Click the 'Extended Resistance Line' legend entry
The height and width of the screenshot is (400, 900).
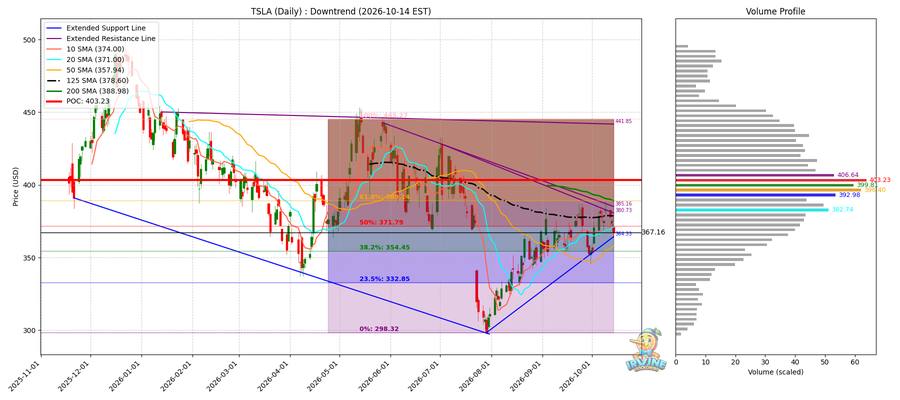(101, 38)
